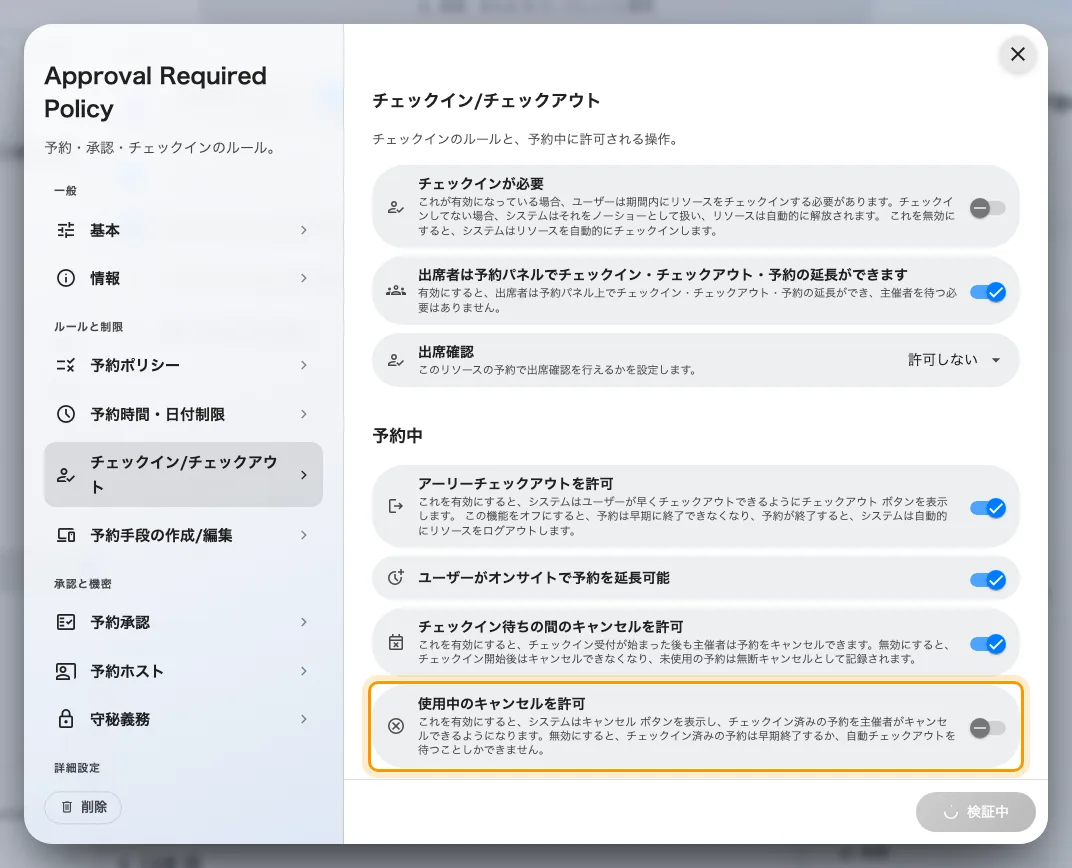Click the person-check icon in the selected sidebar item
This screenshot has width=1072, height=868.
(x=66, y=475)
